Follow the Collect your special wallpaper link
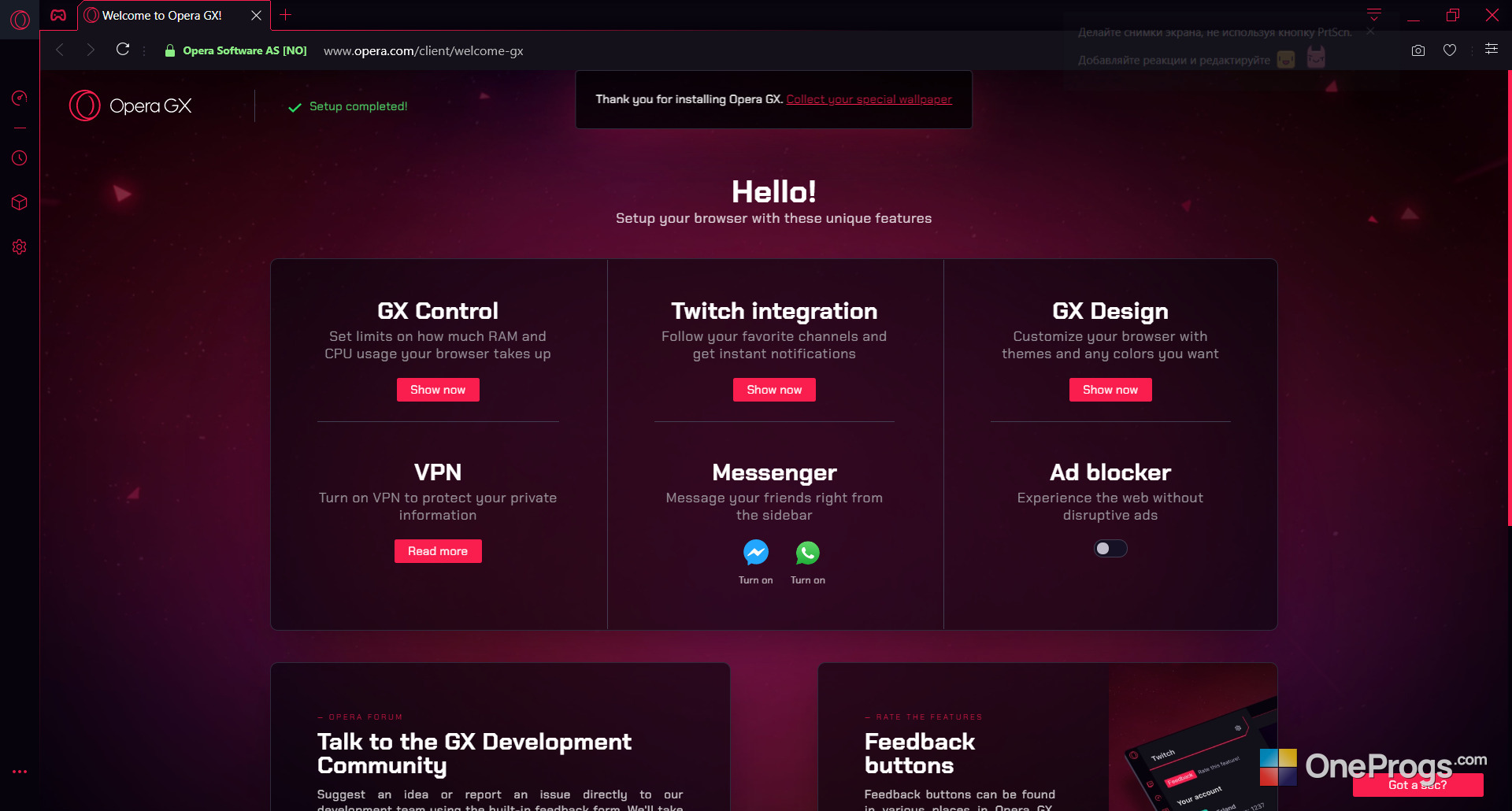The height and width of the screenshot is (811, 1512). (x=869, y=99)
